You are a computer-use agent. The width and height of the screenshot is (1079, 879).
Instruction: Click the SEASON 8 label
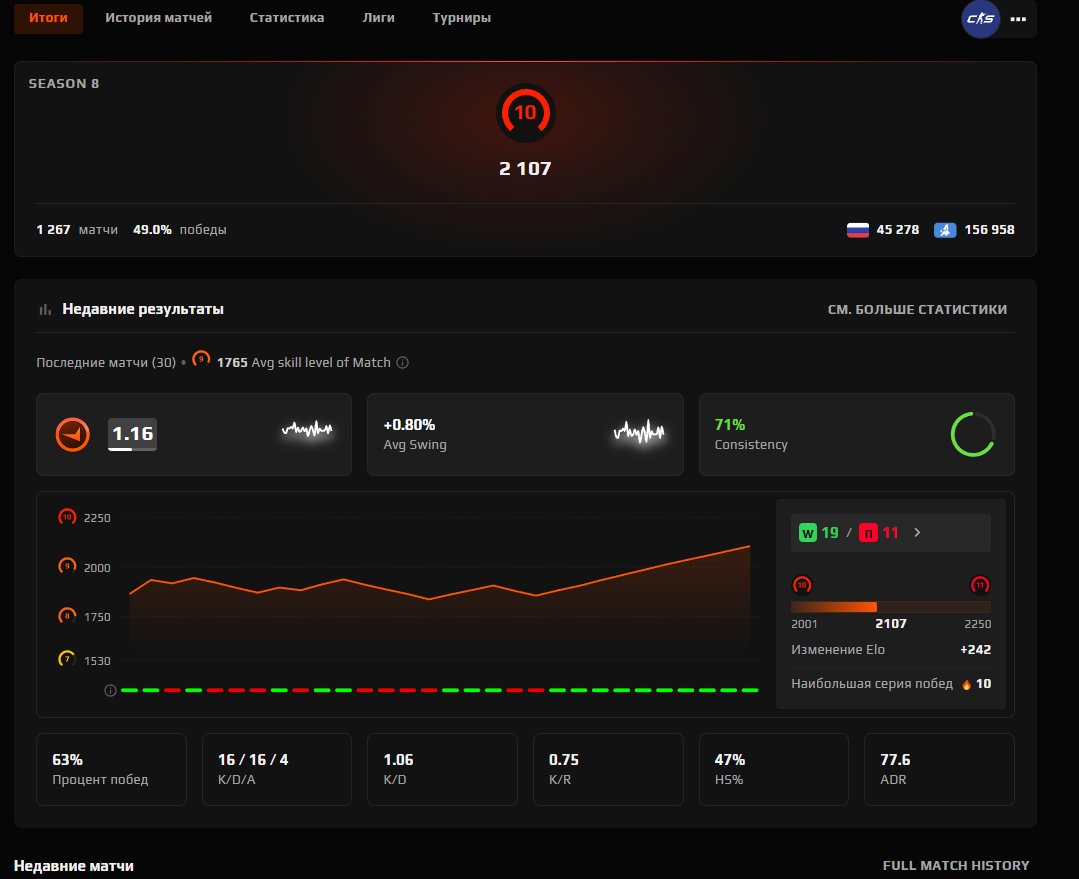tap(64, 84)
